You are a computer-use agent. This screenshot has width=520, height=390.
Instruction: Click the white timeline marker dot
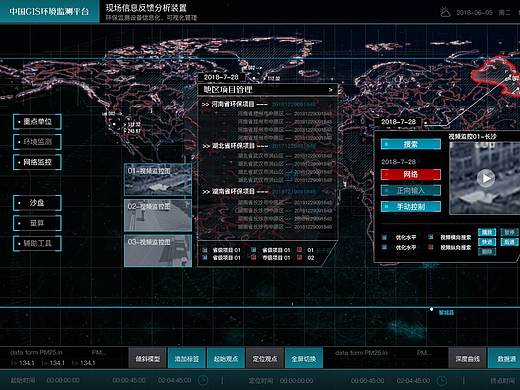(431, 310)
